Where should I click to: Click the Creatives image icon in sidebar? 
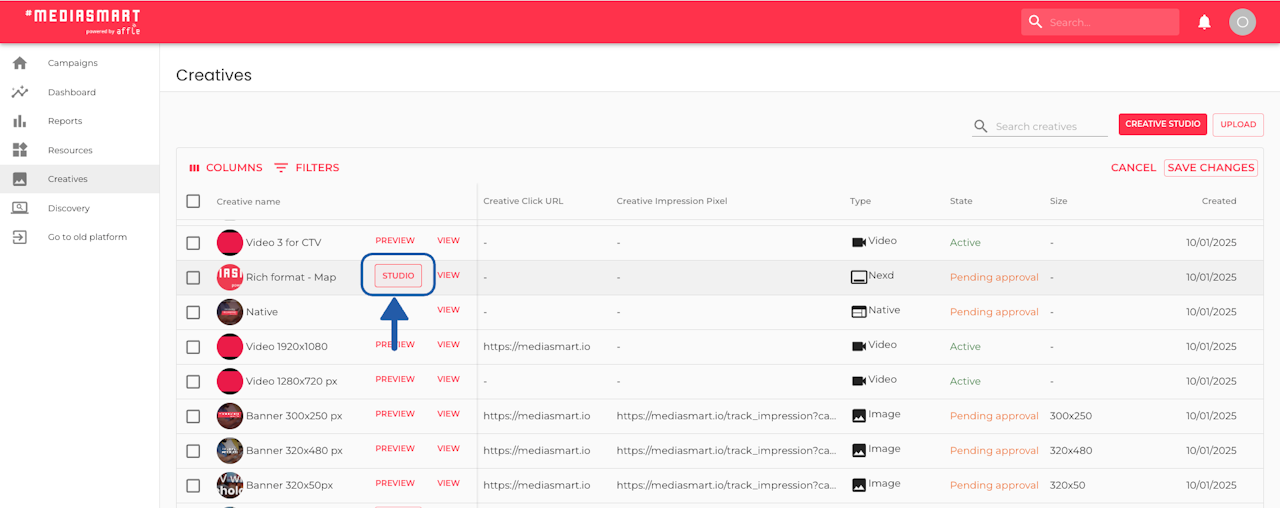pyautogui.click(x=20, y=179)
